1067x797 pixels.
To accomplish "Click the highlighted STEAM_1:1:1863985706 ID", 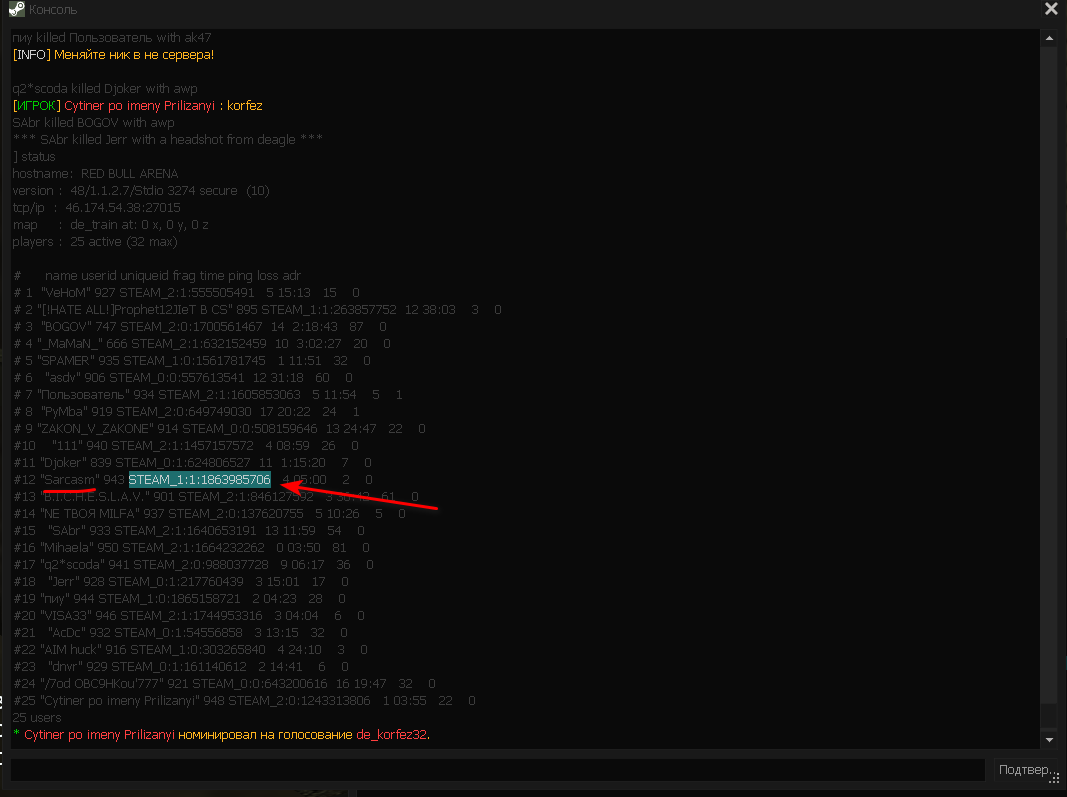I will (x=200, y=480).
